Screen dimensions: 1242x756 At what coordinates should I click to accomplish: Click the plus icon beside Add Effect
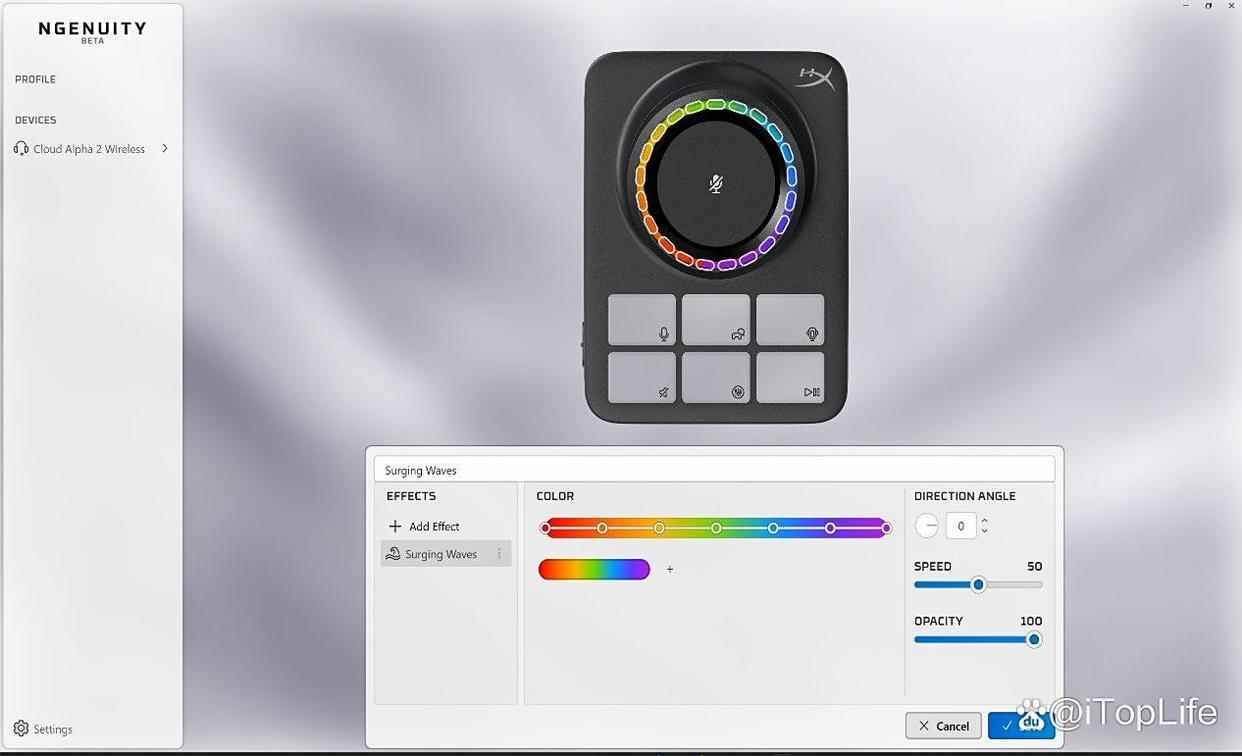[x=395, y=526]
